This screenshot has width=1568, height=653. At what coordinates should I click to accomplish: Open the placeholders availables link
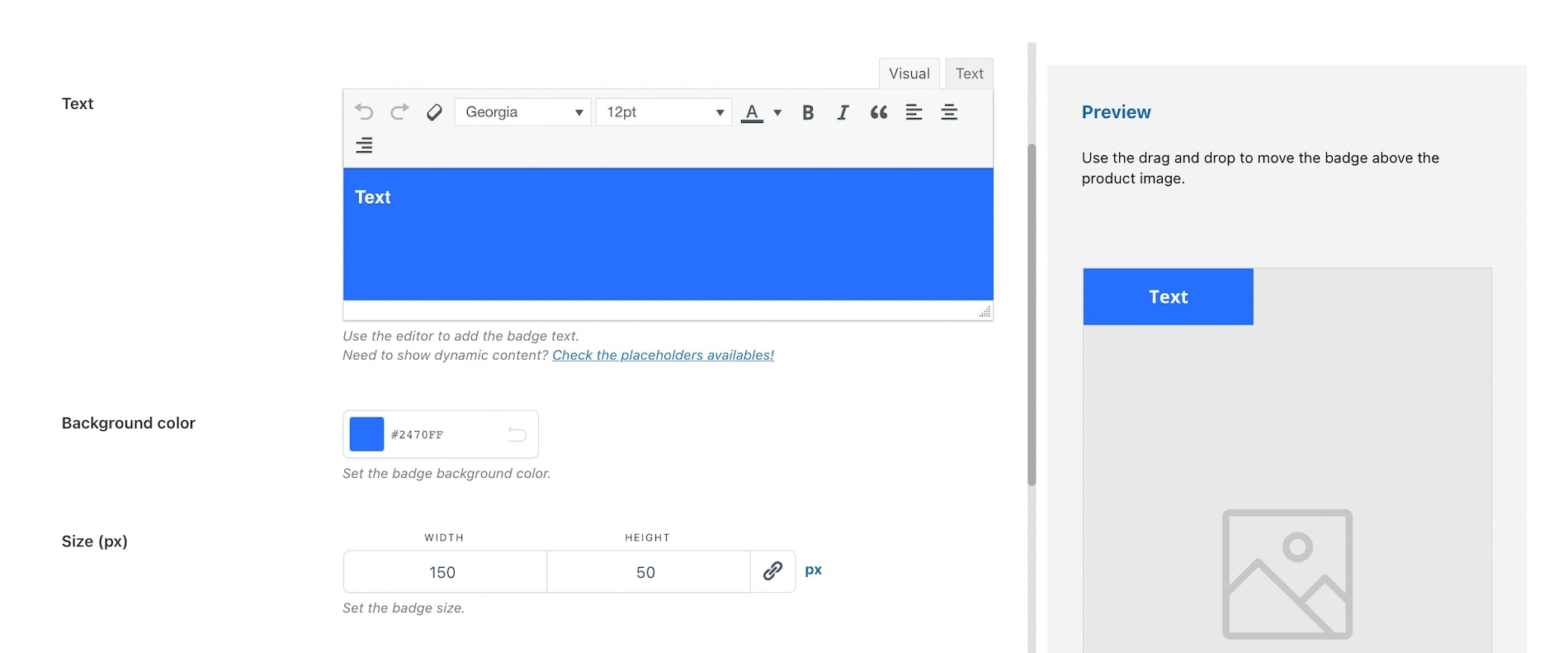coord(663,355)
